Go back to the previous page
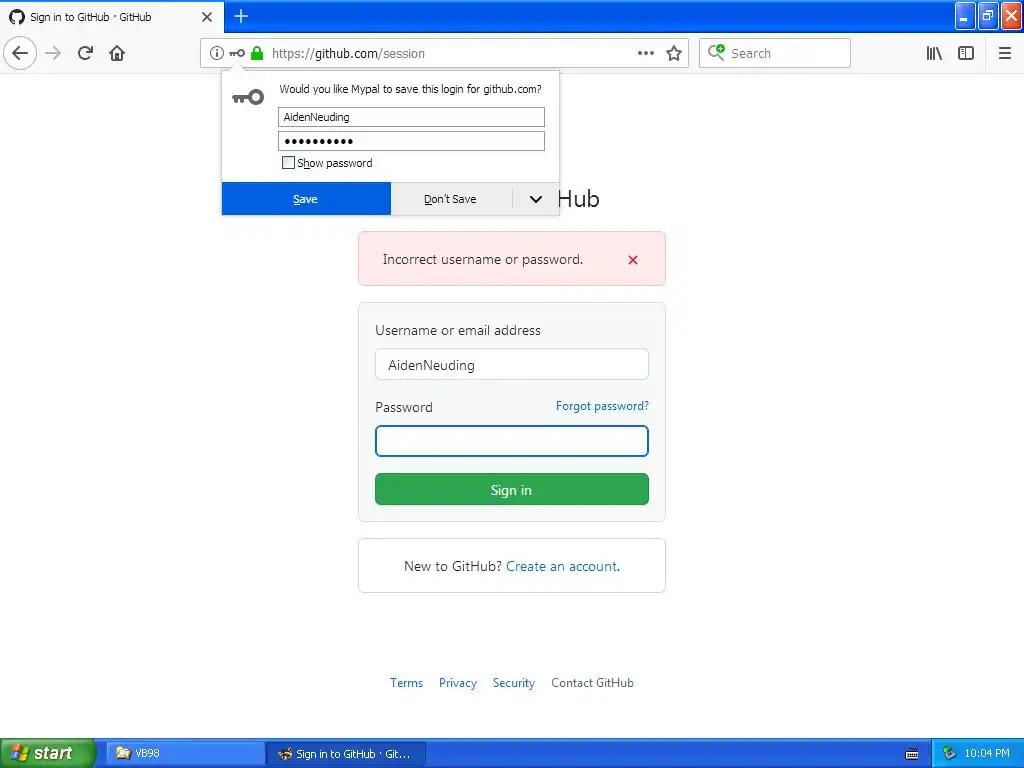This screenshot has height=768, width=1024. point(20,53)
